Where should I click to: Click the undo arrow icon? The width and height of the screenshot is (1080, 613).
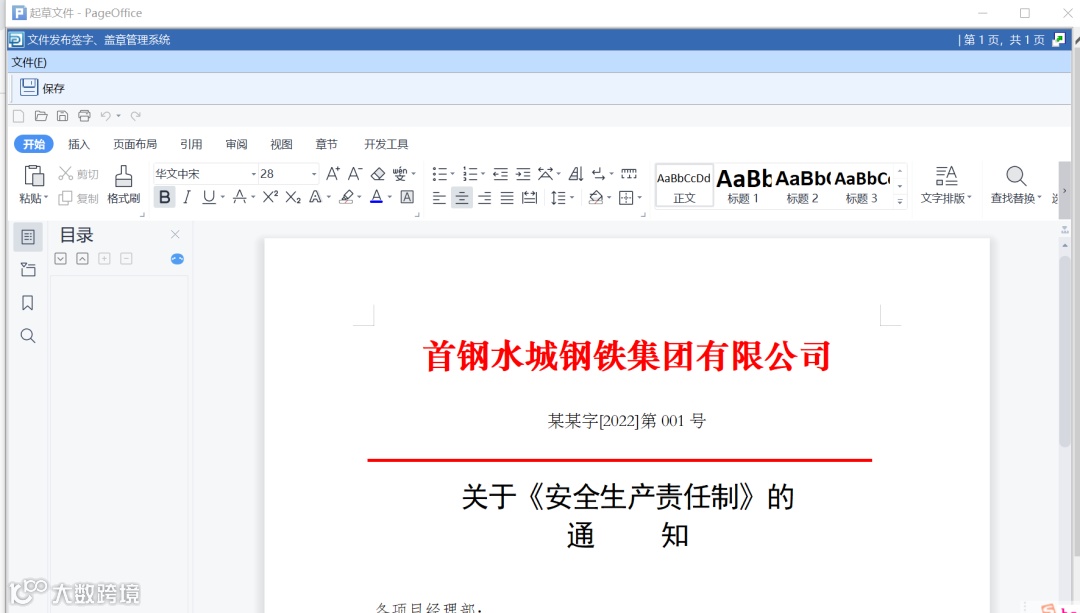tap(105, 116)
